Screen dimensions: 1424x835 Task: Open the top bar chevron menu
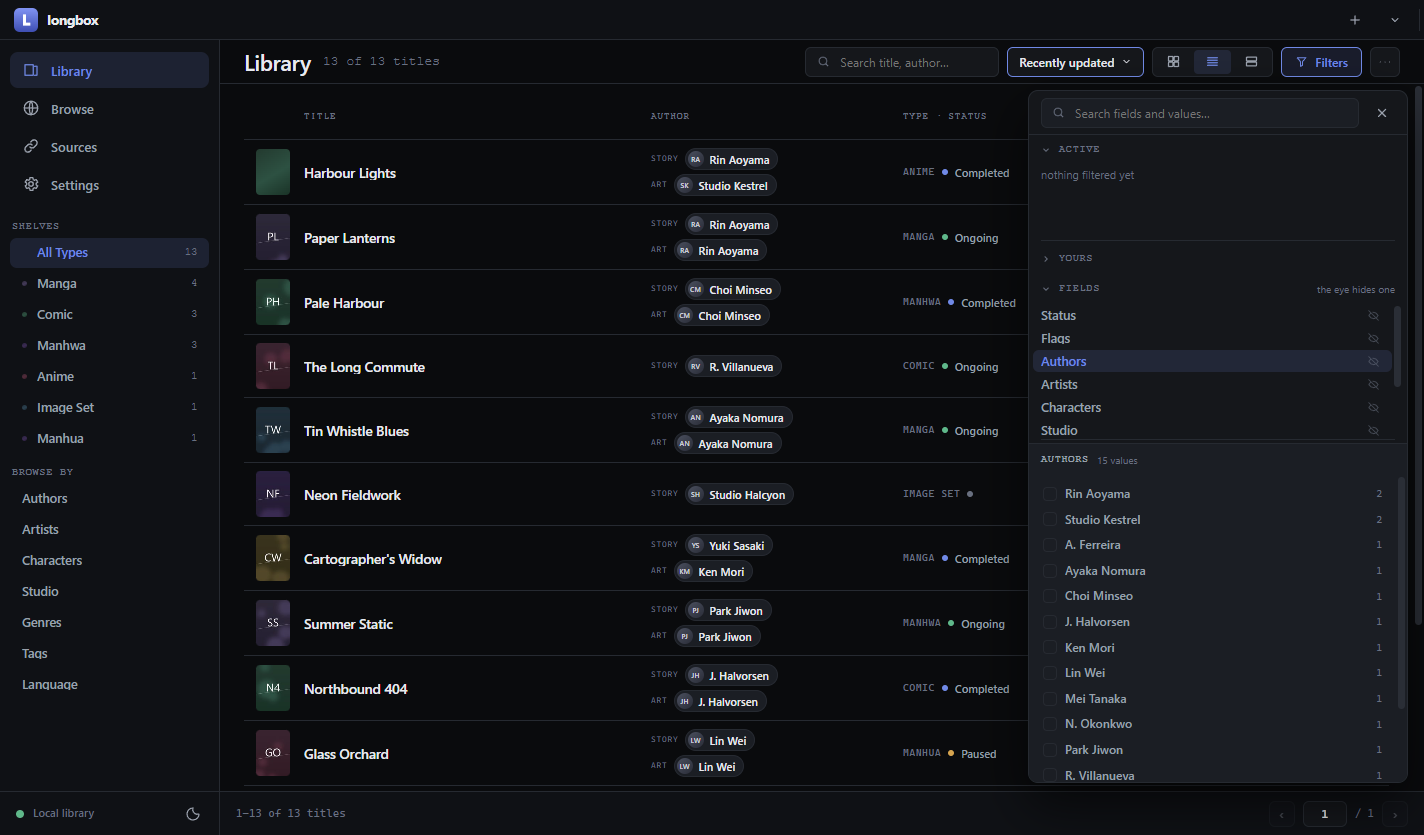tap(1395, 20)
